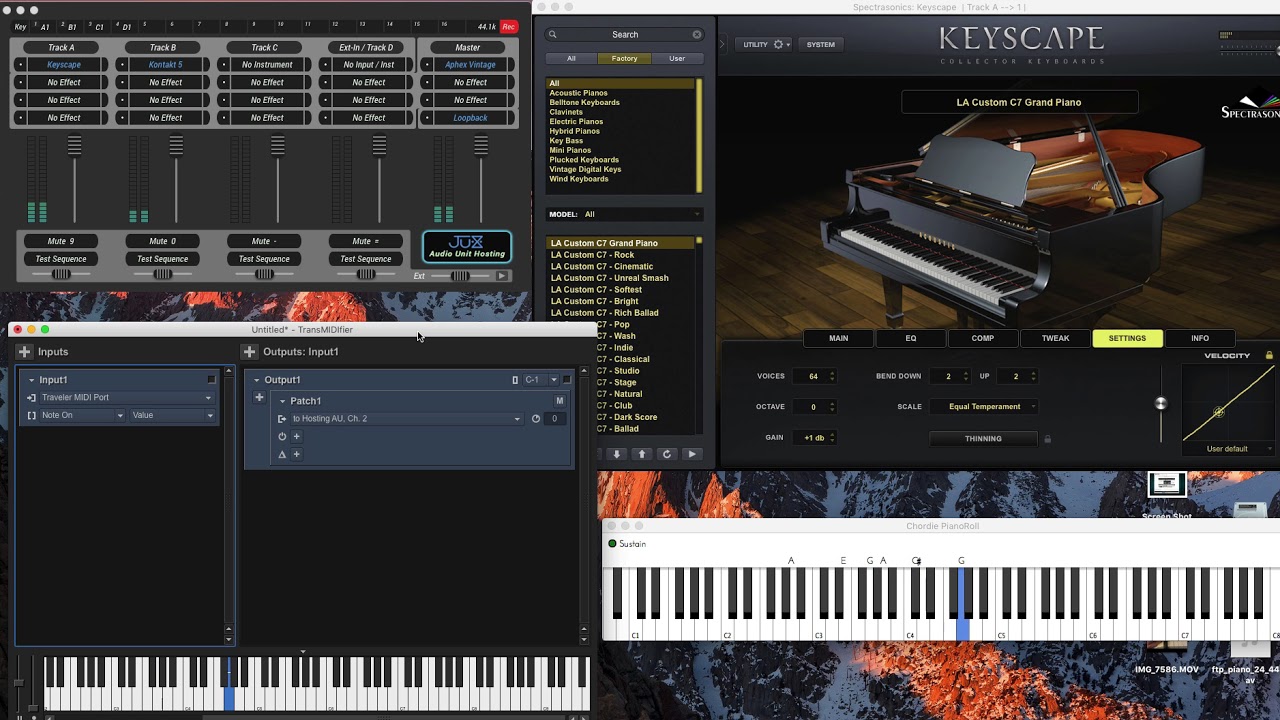Toggle the bypass dot beside Kontakt 5 slot

122,65
